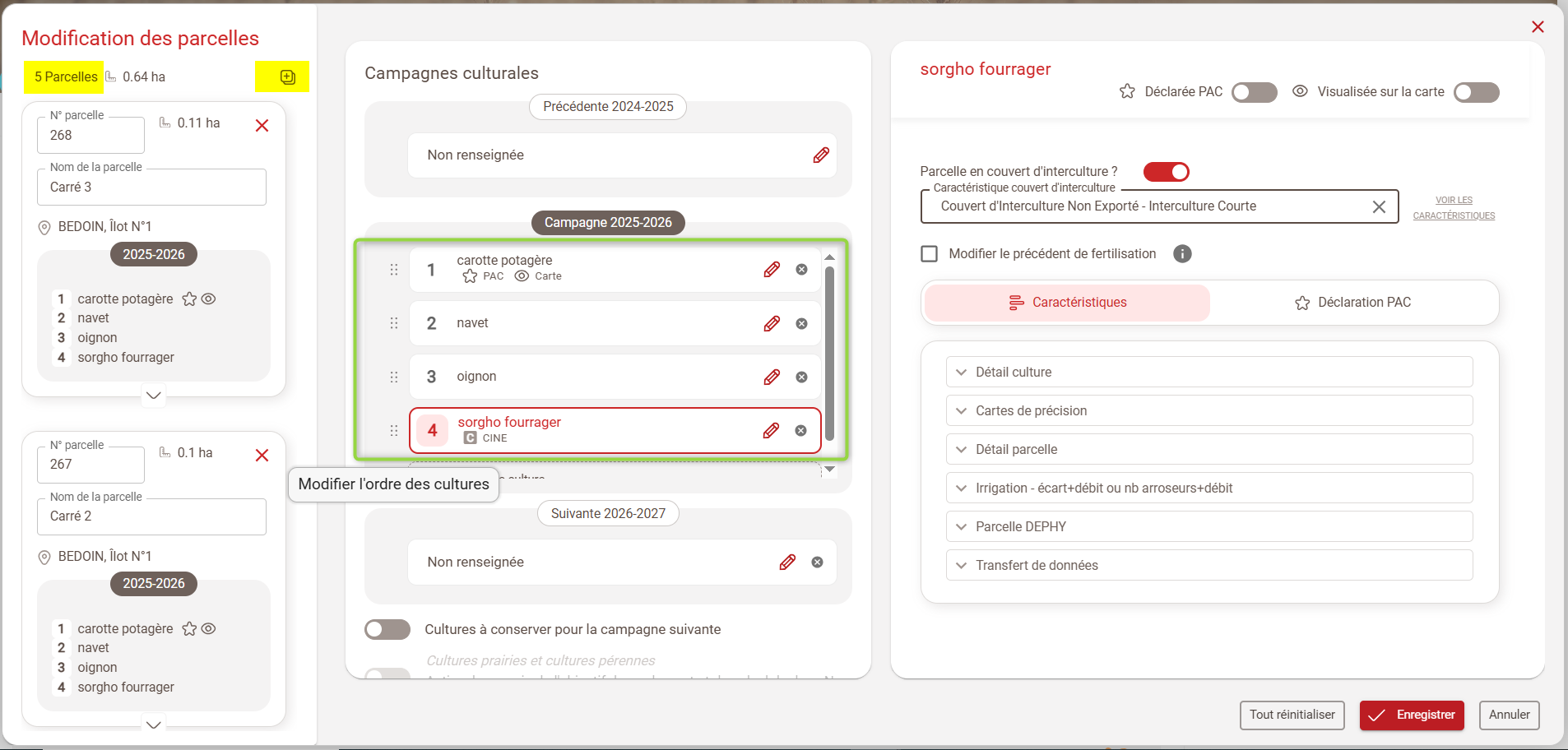Delete parcel 268 with the red X

point(262,126)
